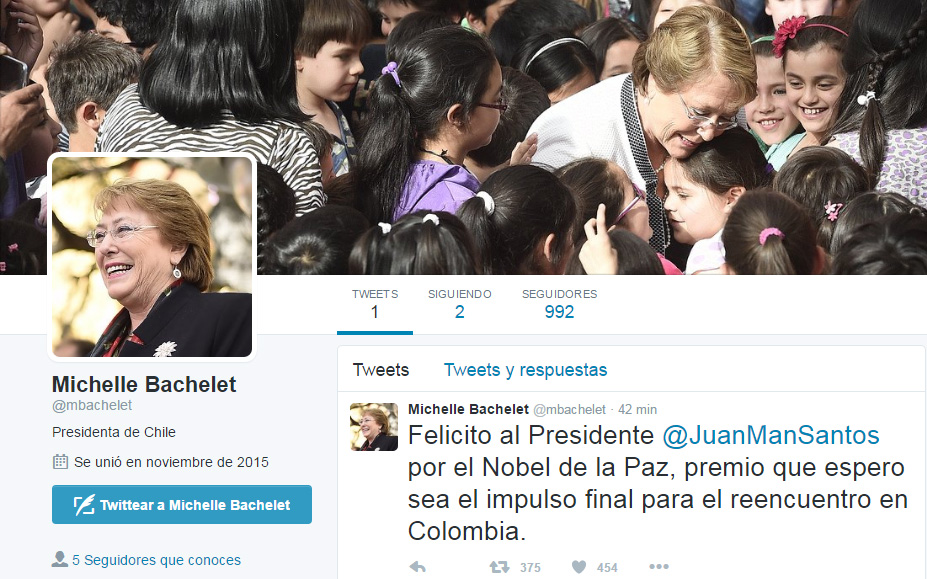
Task: Click the @mbachelet handle in tweet header
Action: pos(569,409)
